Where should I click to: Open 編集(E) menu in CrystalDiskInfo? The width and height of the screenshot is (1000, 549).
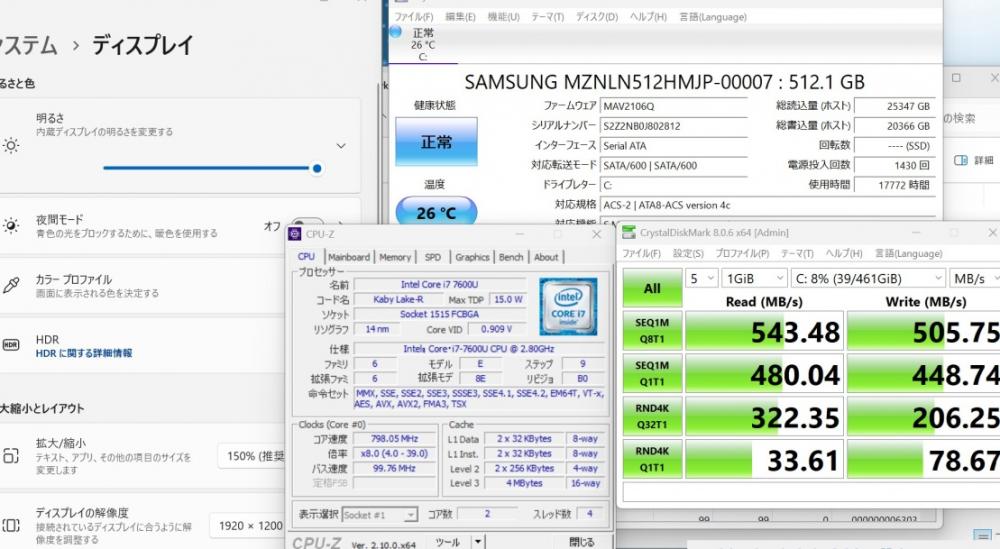click(x=460, y=17)
